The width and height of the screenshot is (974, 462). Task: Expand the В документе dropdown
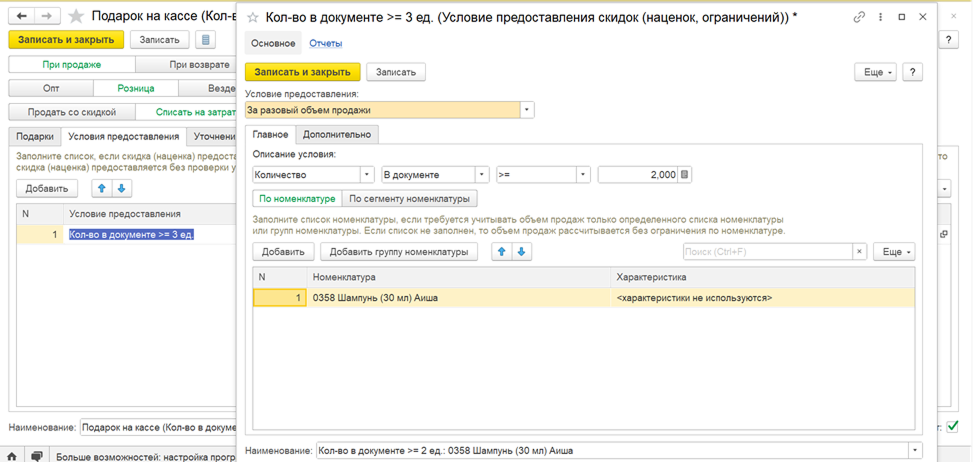[481, 175]
